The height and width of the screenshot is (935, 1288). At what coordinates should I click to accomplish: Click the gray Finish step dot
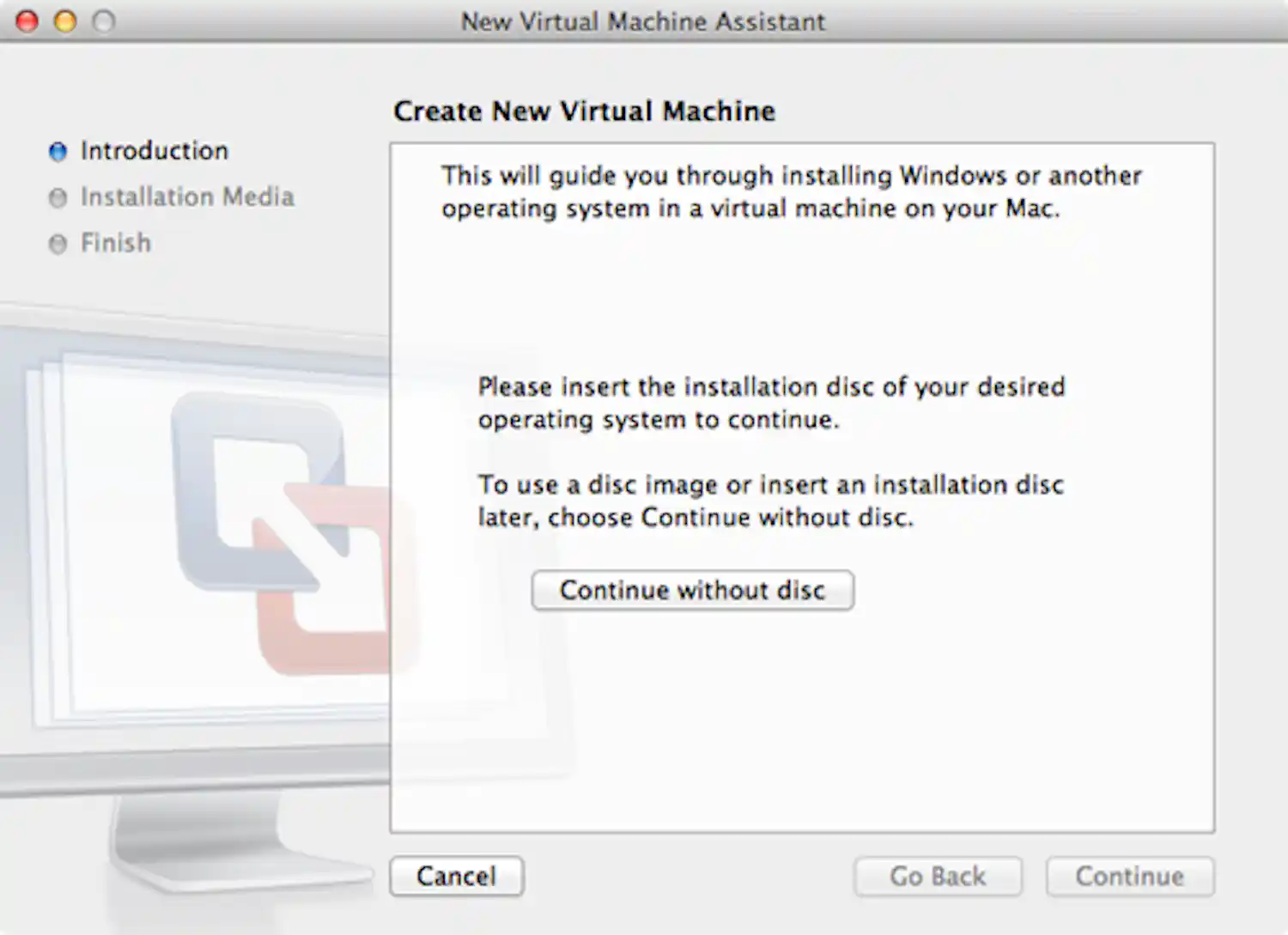tap(58, 244)
